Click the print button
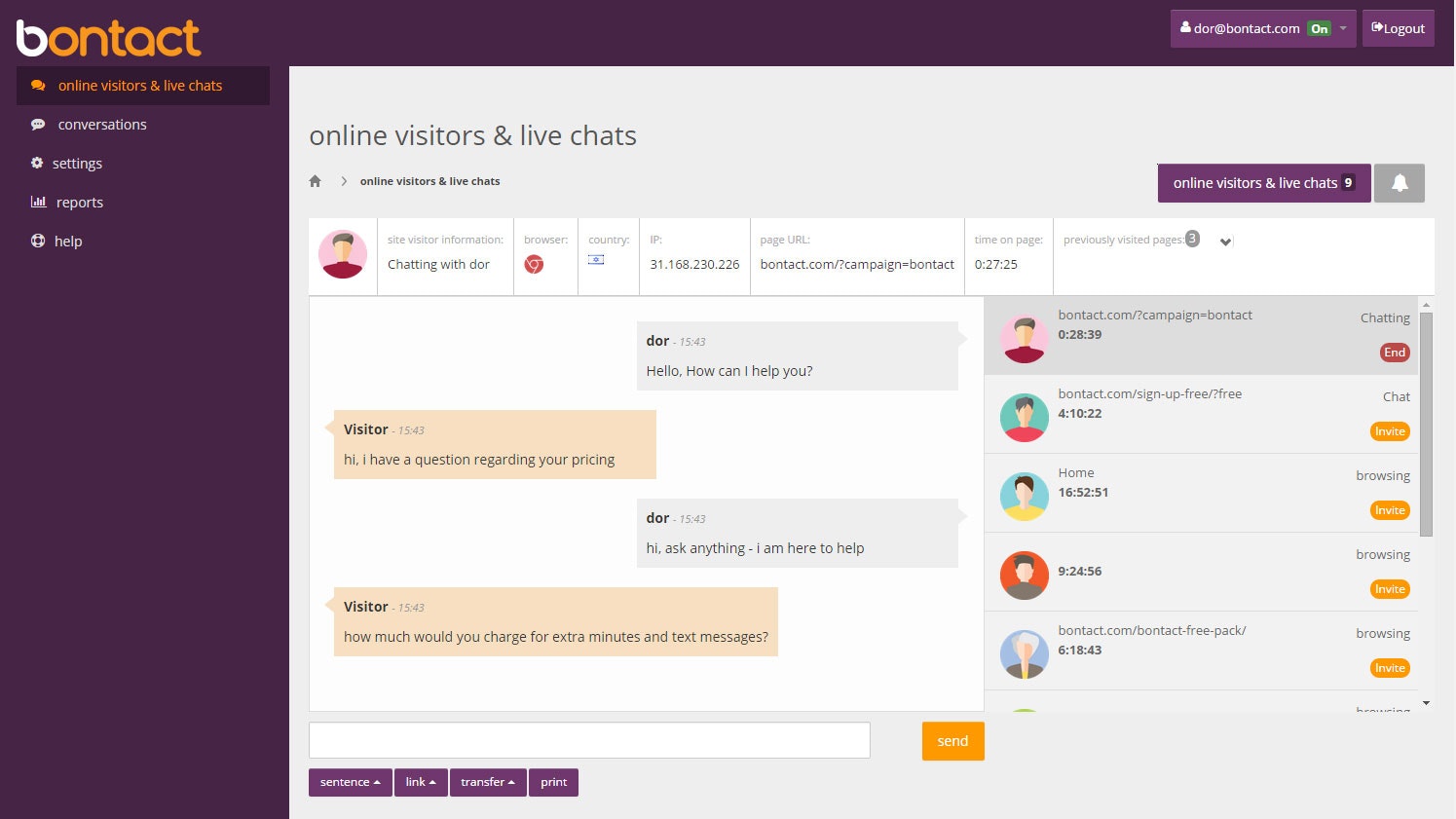1456x819 pixels. (553, 782)
